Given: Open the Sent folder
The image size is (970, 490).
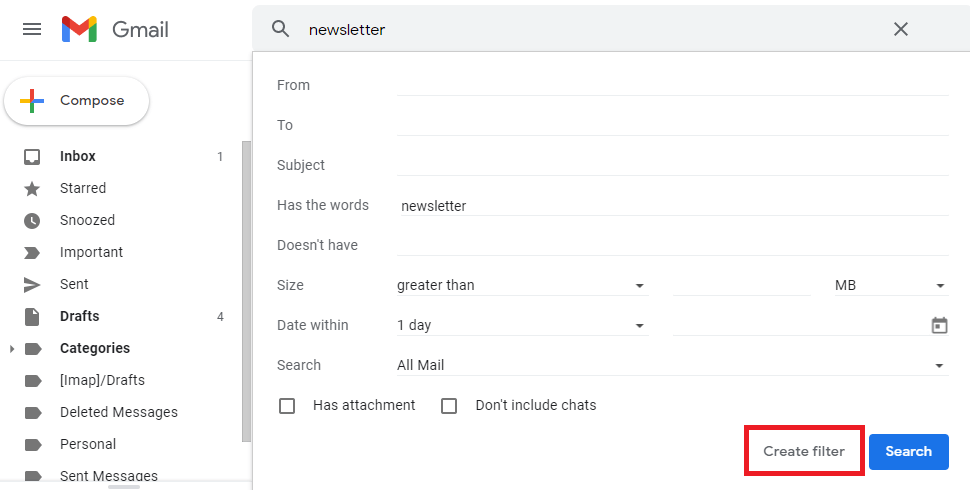Looking at the screenshot, I should [74, 284].
